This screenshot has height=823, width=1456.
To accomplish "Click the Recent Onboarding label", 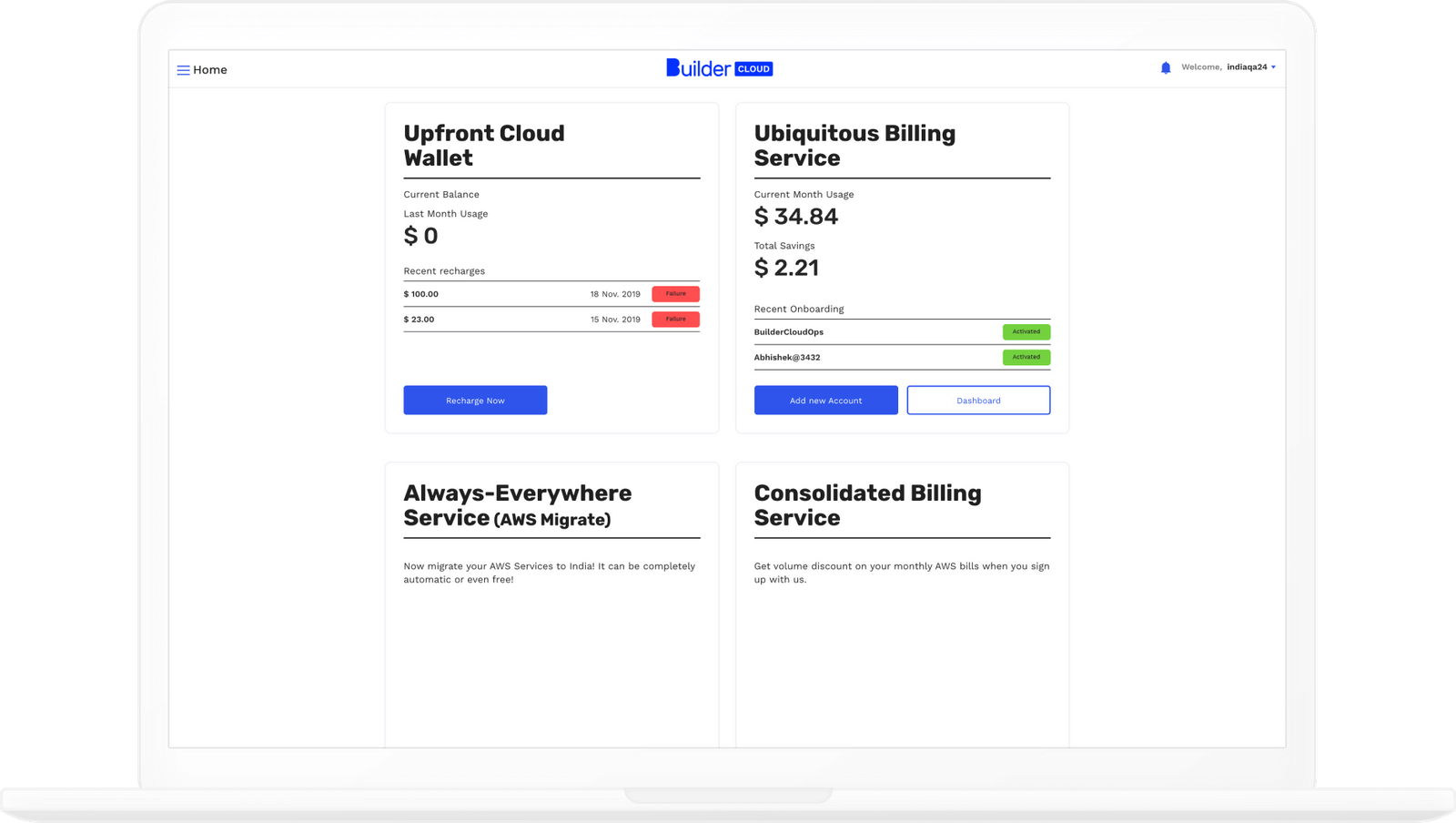I will pos(799,310).
